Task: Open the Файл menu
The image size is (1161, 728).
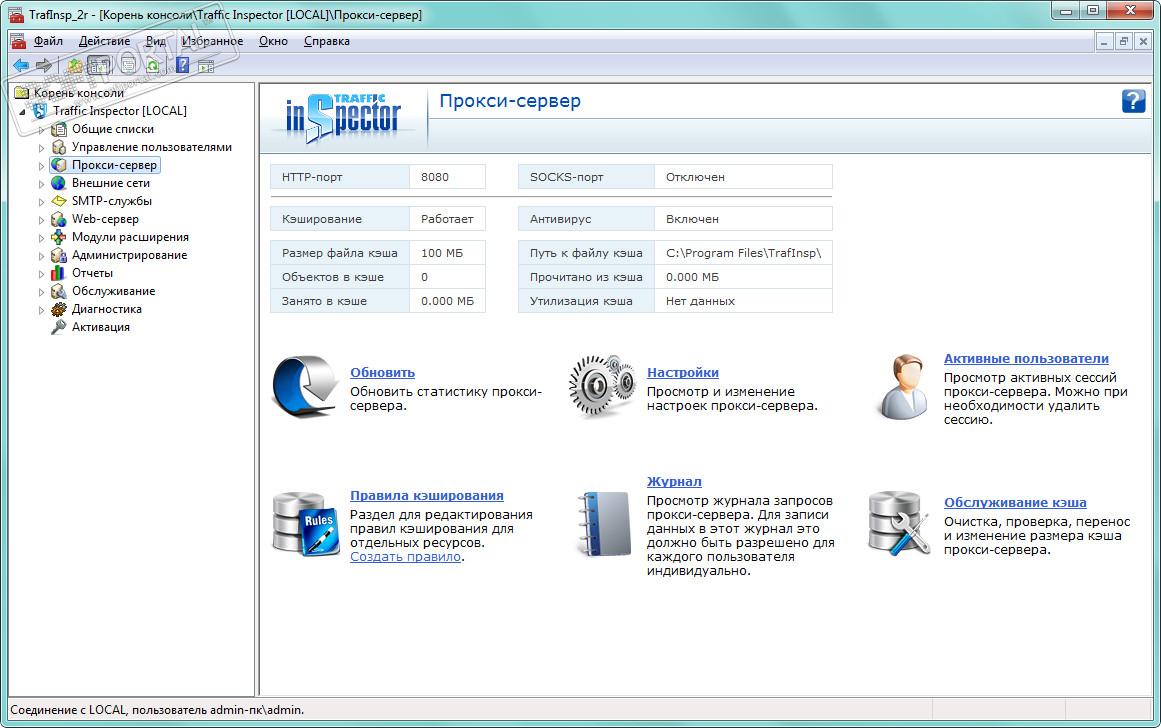Action: (x=48, y=41)
